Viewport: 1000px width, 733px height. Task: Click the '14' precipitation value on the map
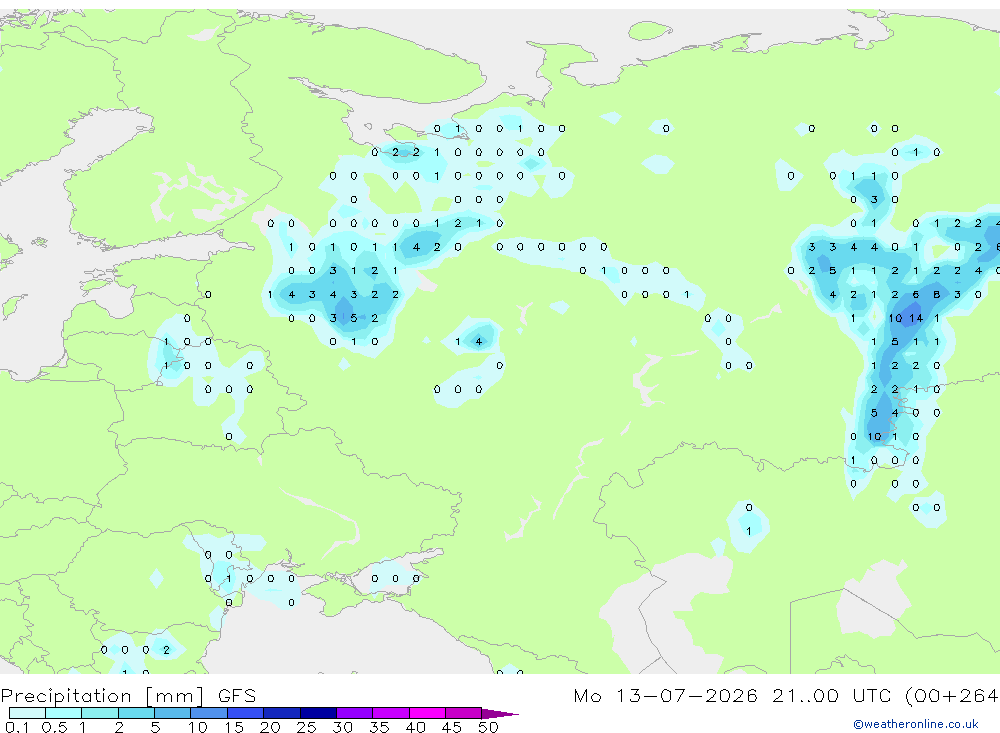[916, 318]
